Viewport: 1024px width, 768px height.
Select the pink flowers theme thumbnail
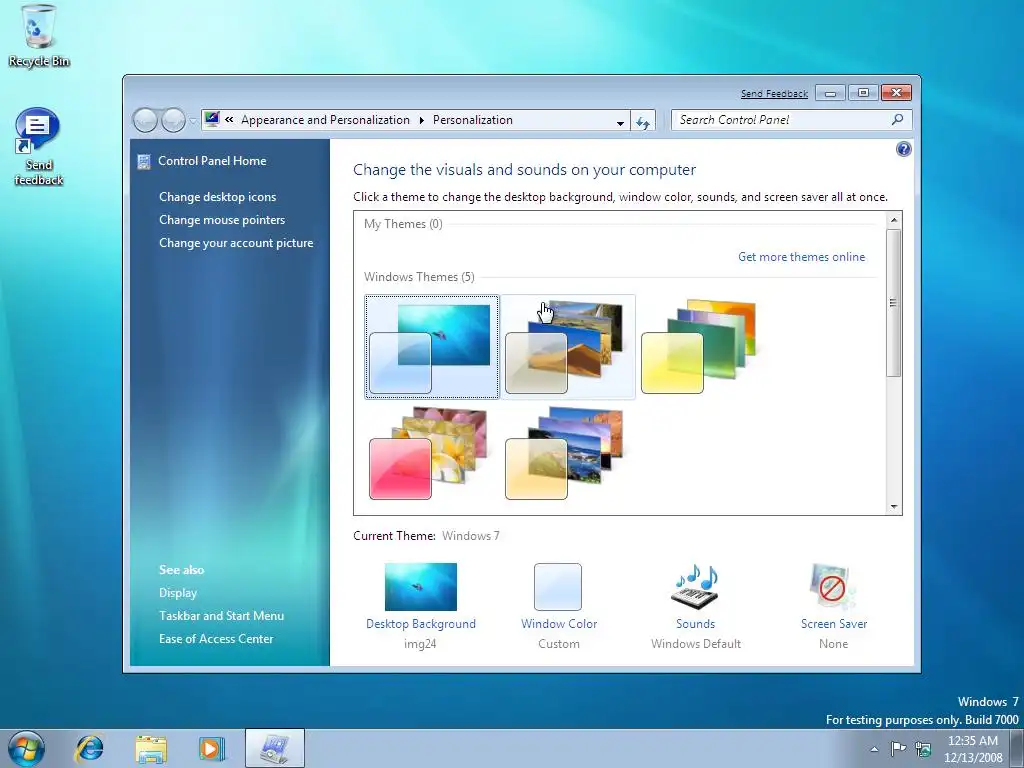pos(428,453)
